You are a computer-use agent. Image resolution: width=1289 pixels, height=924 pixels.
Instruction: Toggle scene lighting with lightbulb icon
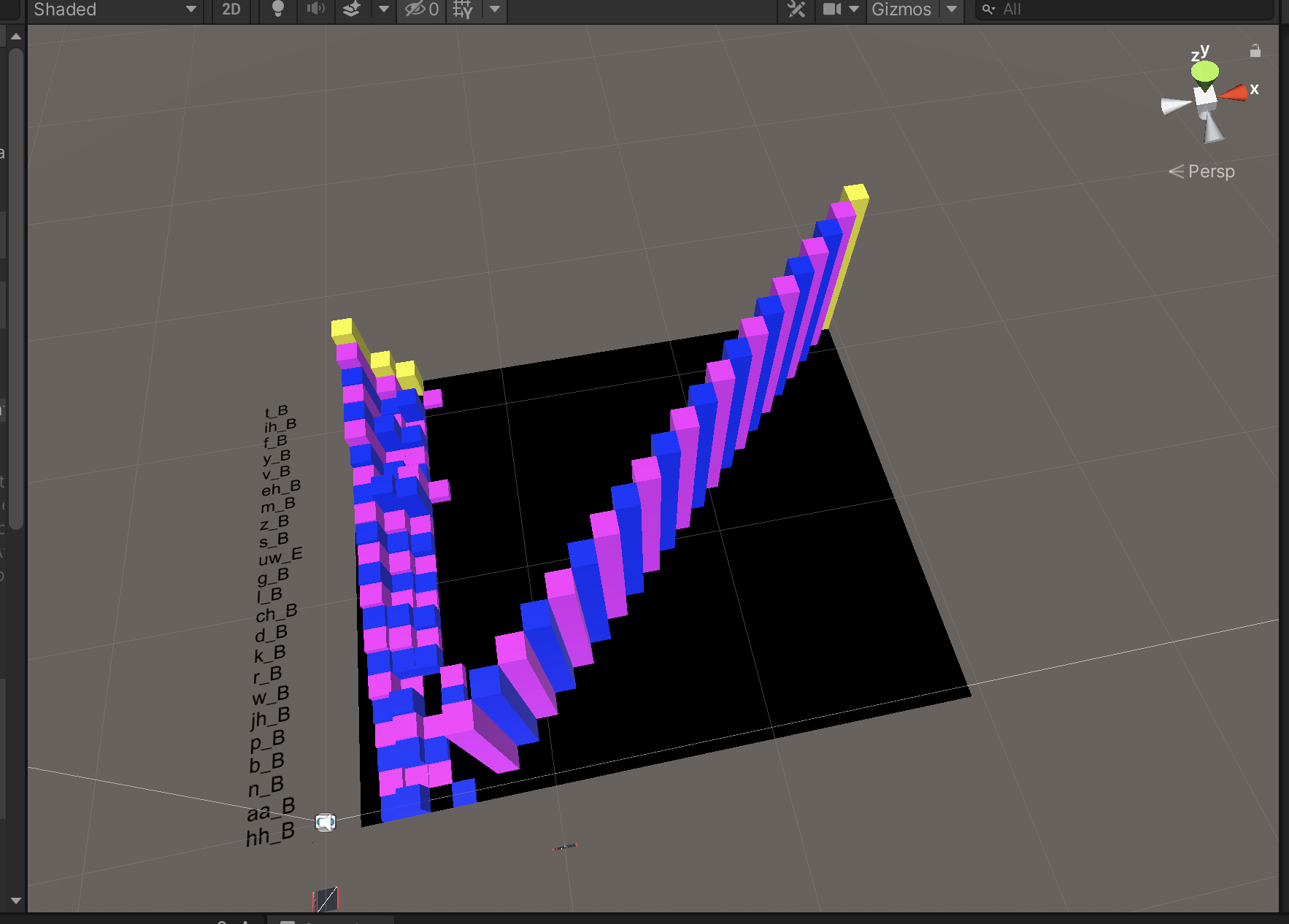click(x=277, y=9)
